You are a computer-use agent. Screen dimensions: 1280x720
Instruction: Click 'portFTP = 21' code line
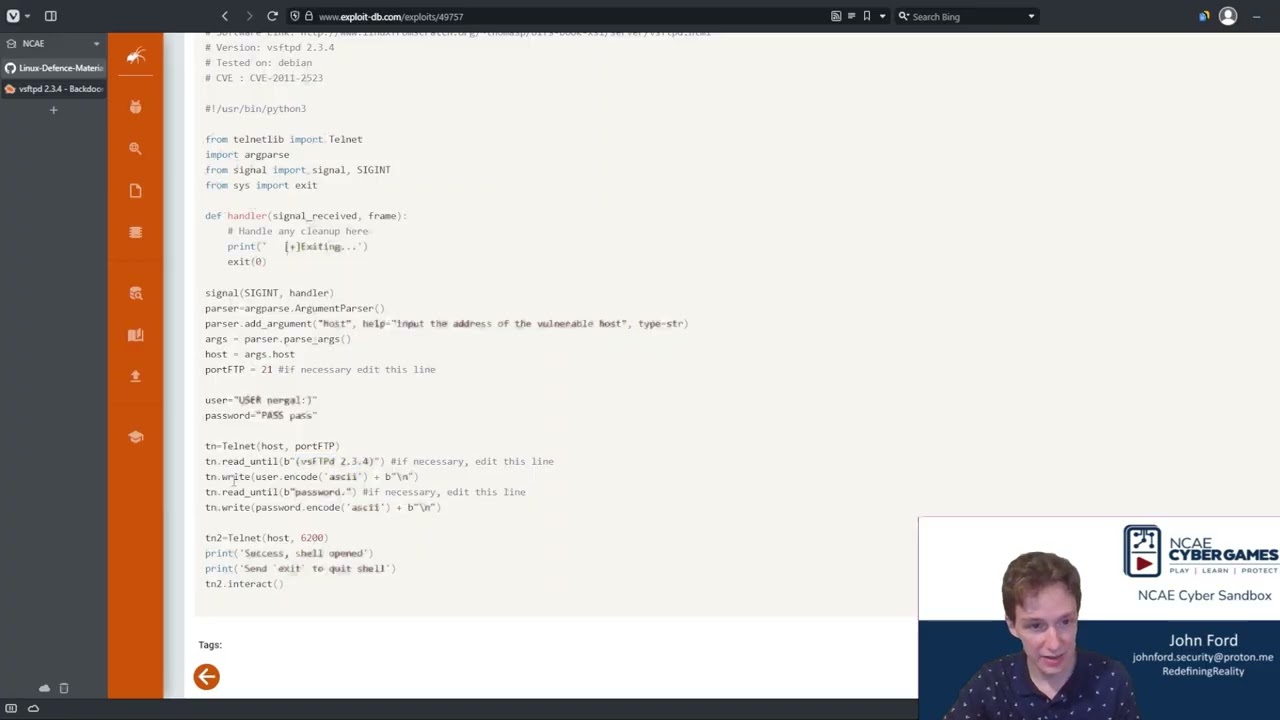[x=320, y=370]
